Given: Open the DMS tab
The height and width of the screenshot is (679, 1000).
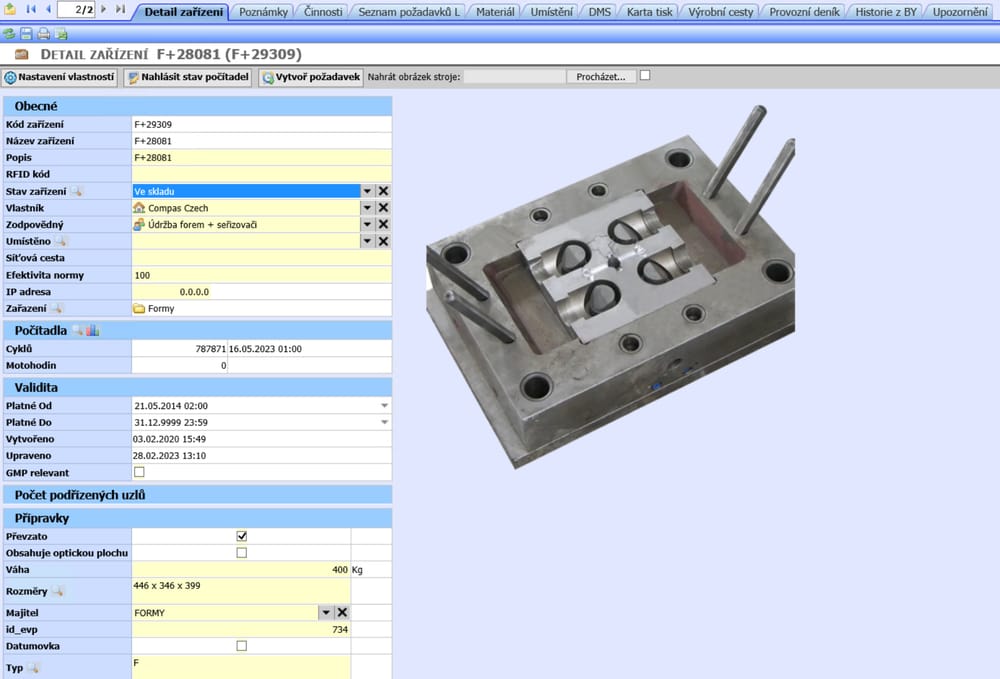Looking at the screenshot, I should 599,11.
